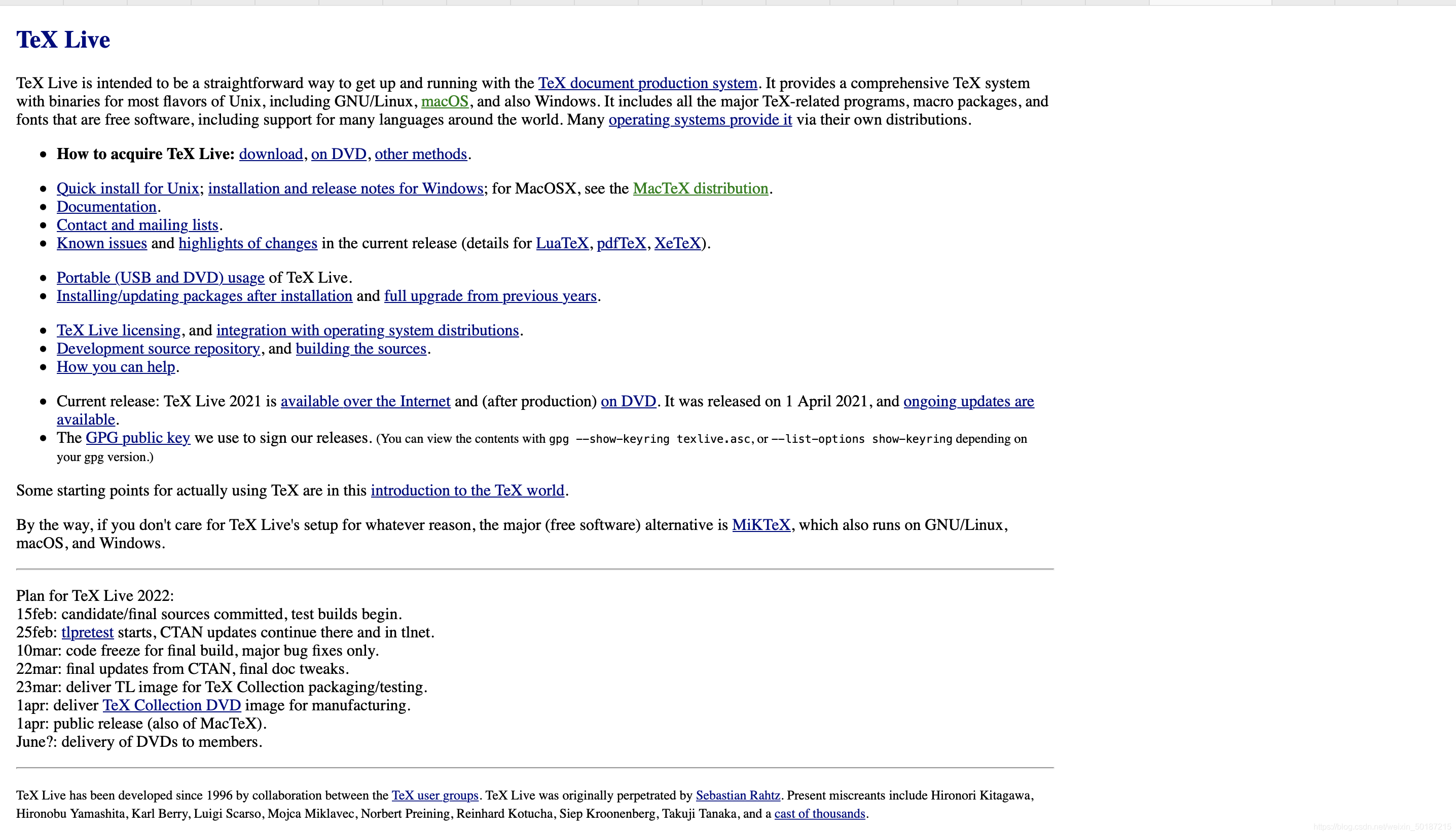This screenshot has height=836, width=1456.
Task: Open 'on DVD' link in How to acquire
Action: (339, 154)
